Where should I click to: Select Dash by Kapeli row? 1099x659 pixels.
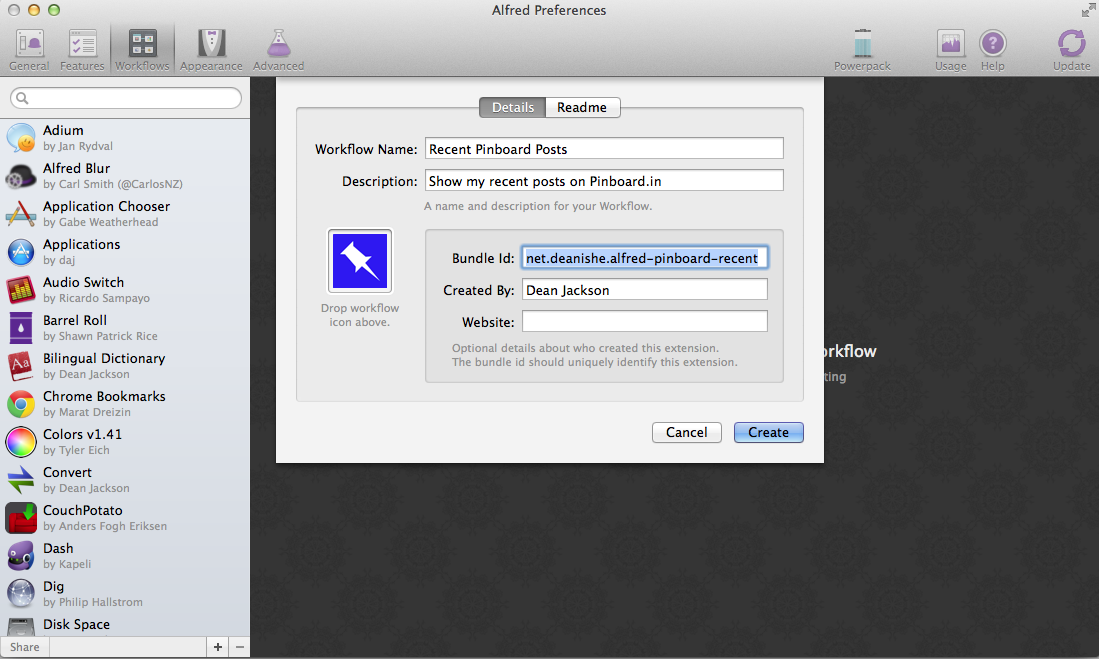point(125,555)
